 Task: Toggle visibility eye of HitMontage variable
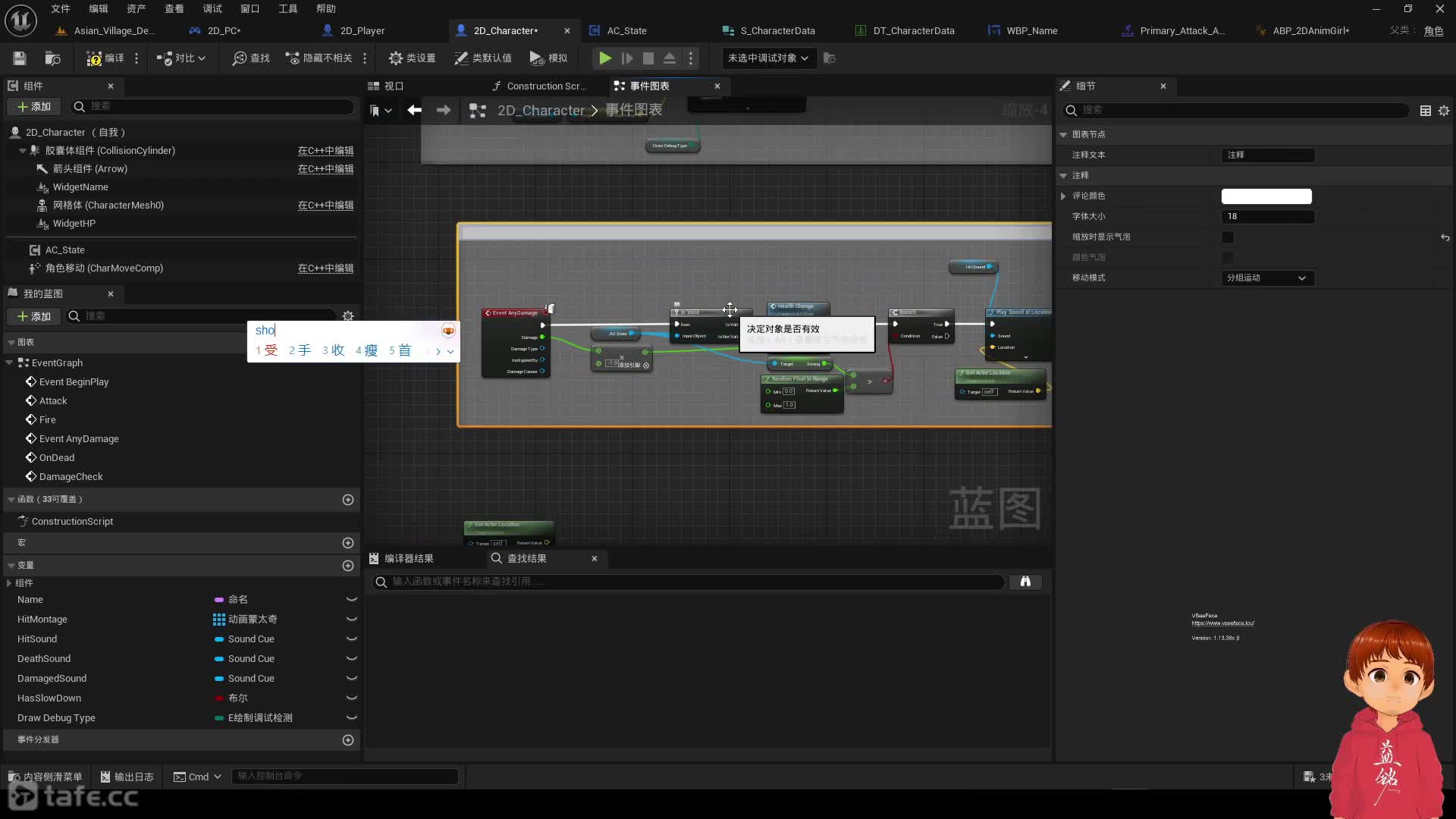[352, 620]
